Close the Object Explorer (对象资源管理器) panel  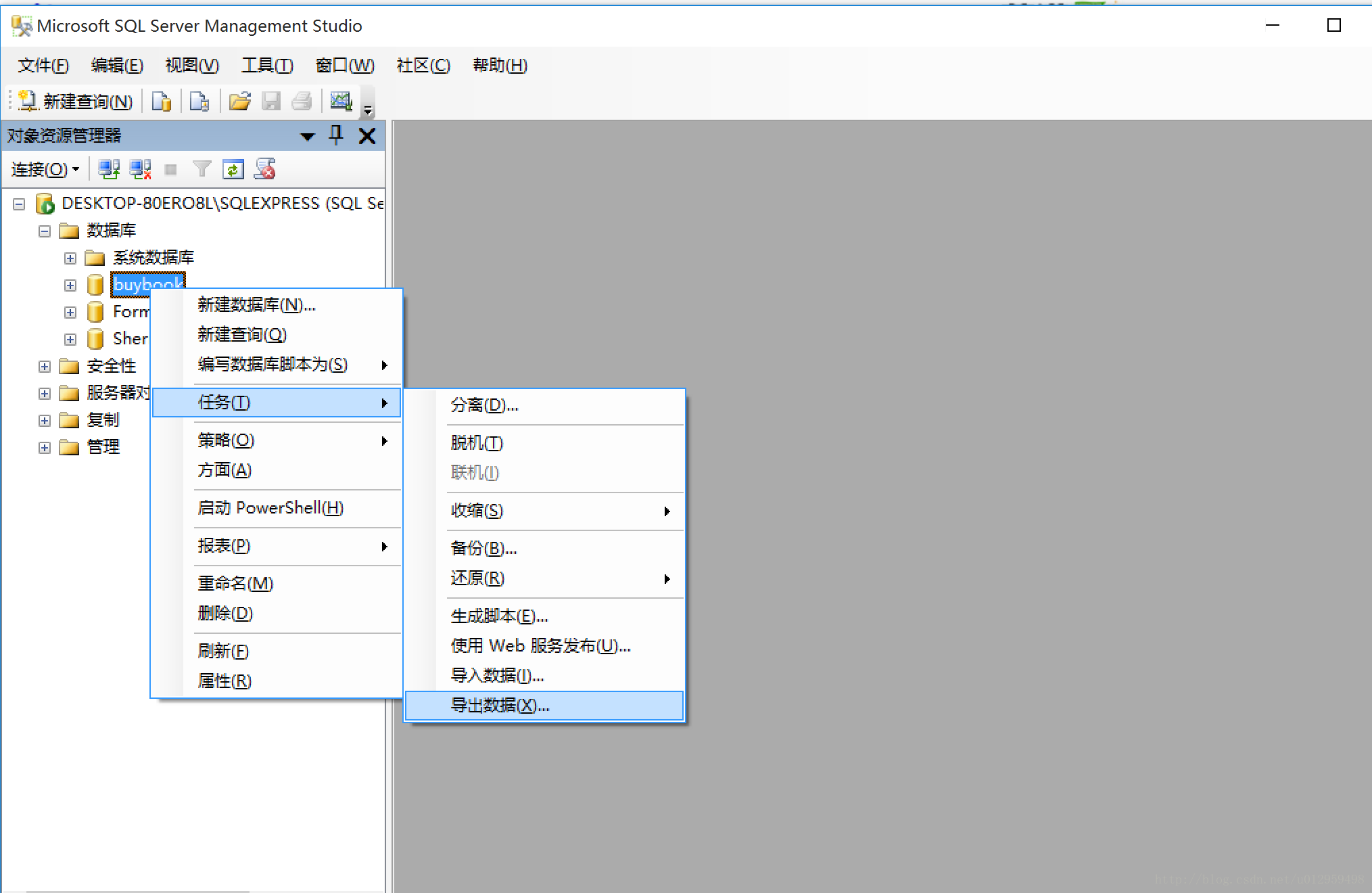tap(367, 136)
